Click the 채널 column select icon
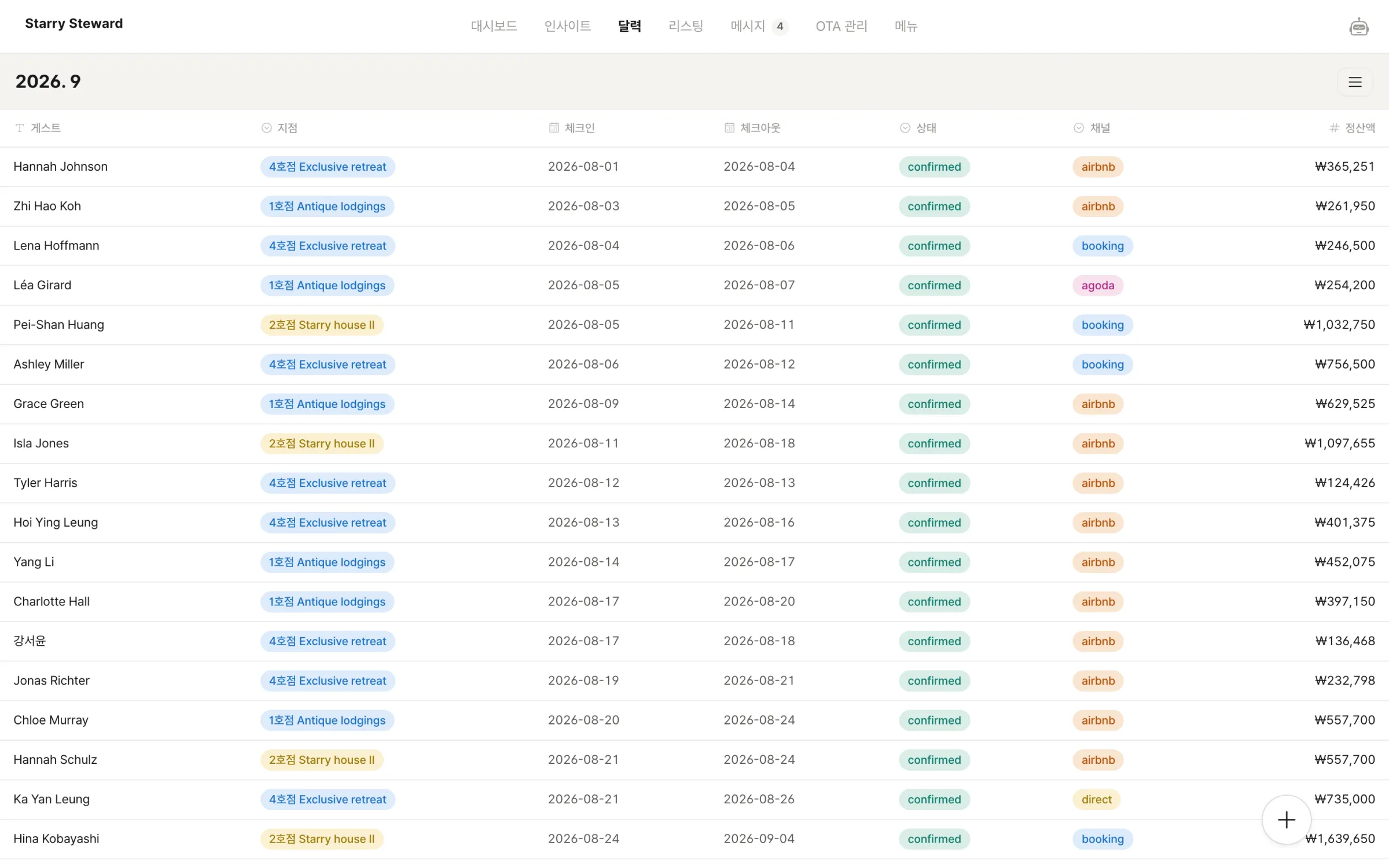Image resolution: width=1389 pixels, height=868 pixels. [1079, 128]
